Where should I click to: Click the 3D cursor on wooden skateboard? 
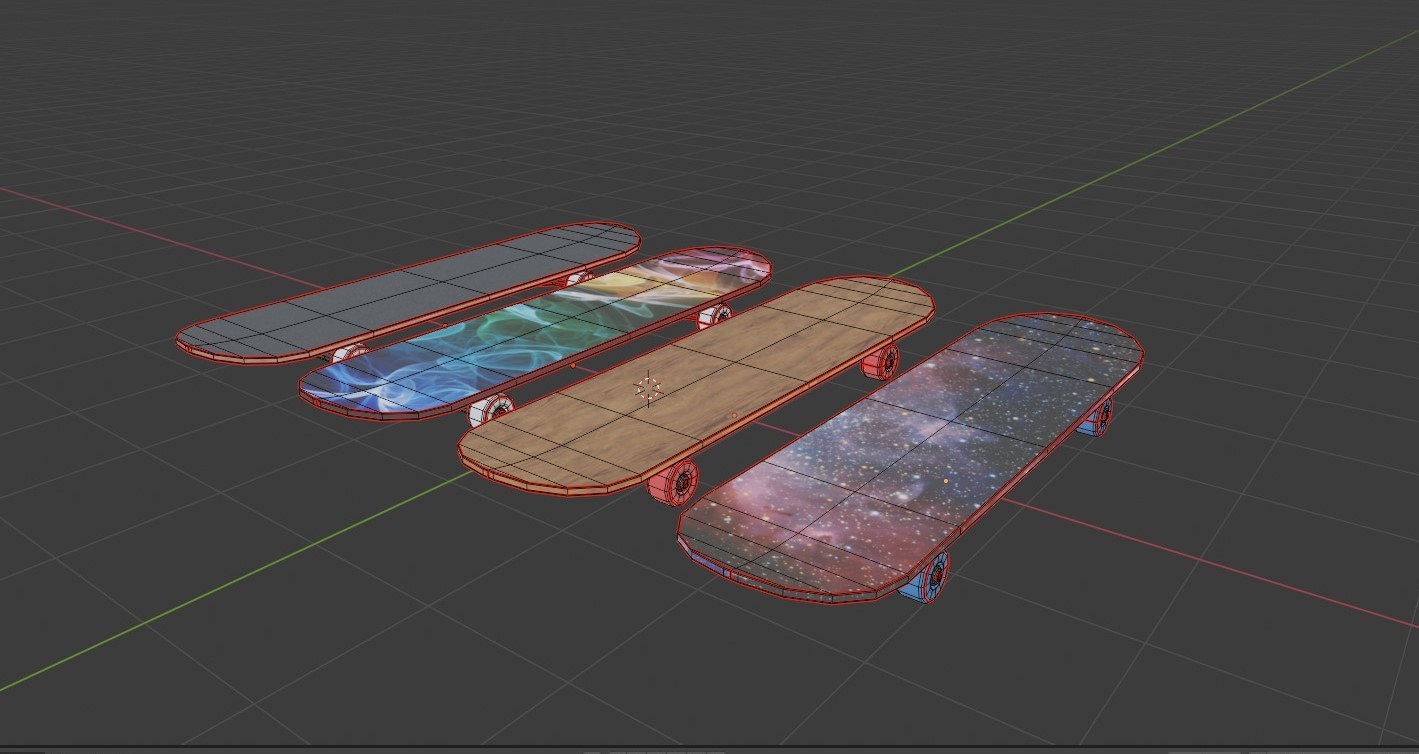point(647,388)
